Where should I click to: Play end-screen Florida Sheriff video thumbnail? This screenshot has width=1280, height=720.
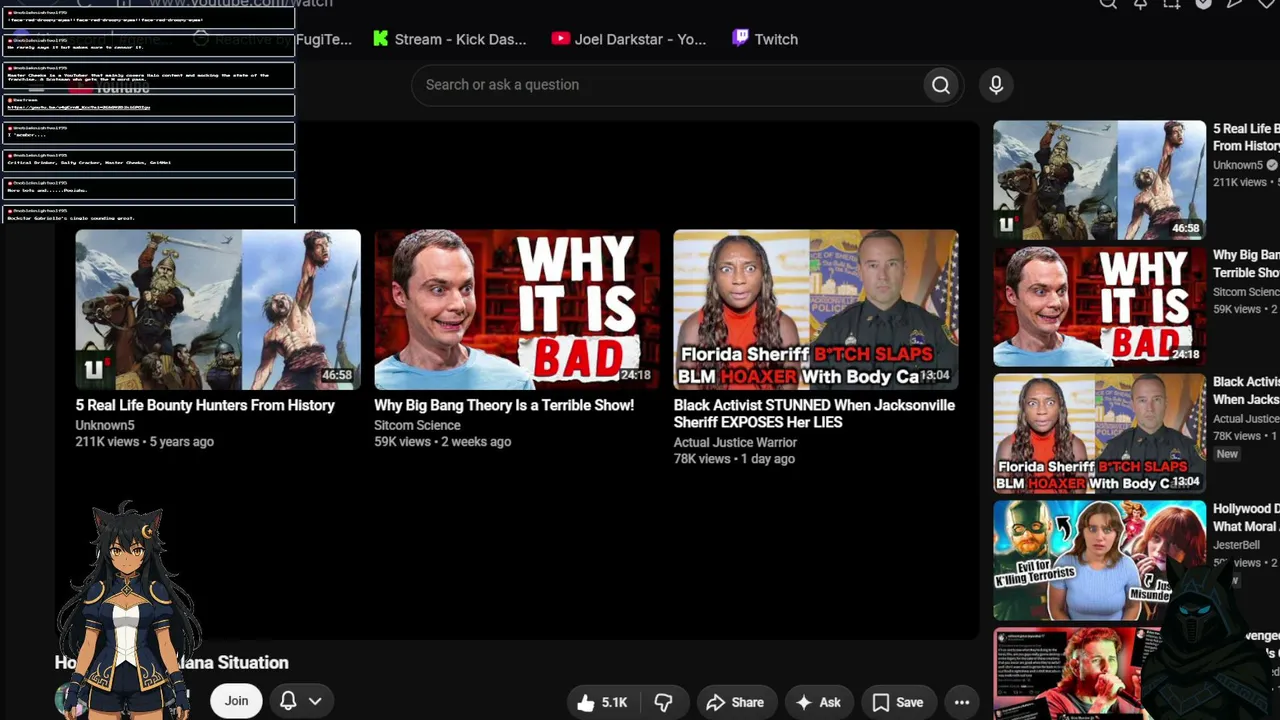[x=816, y=310]
